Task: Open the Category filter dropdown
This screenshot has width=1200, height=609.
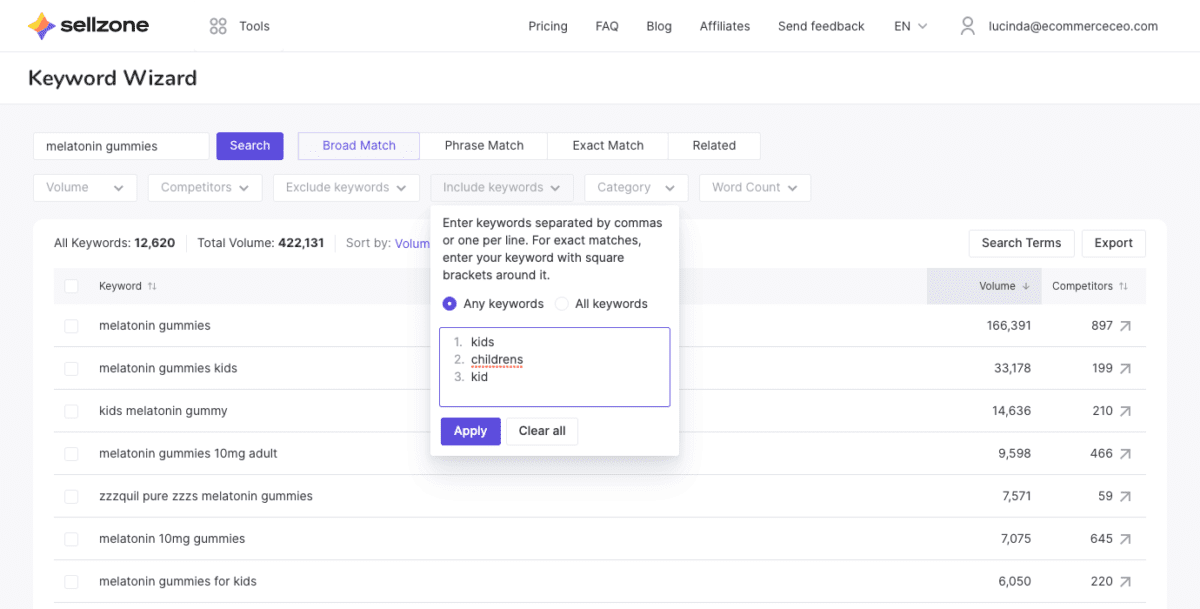Action: tap(636, 188)
